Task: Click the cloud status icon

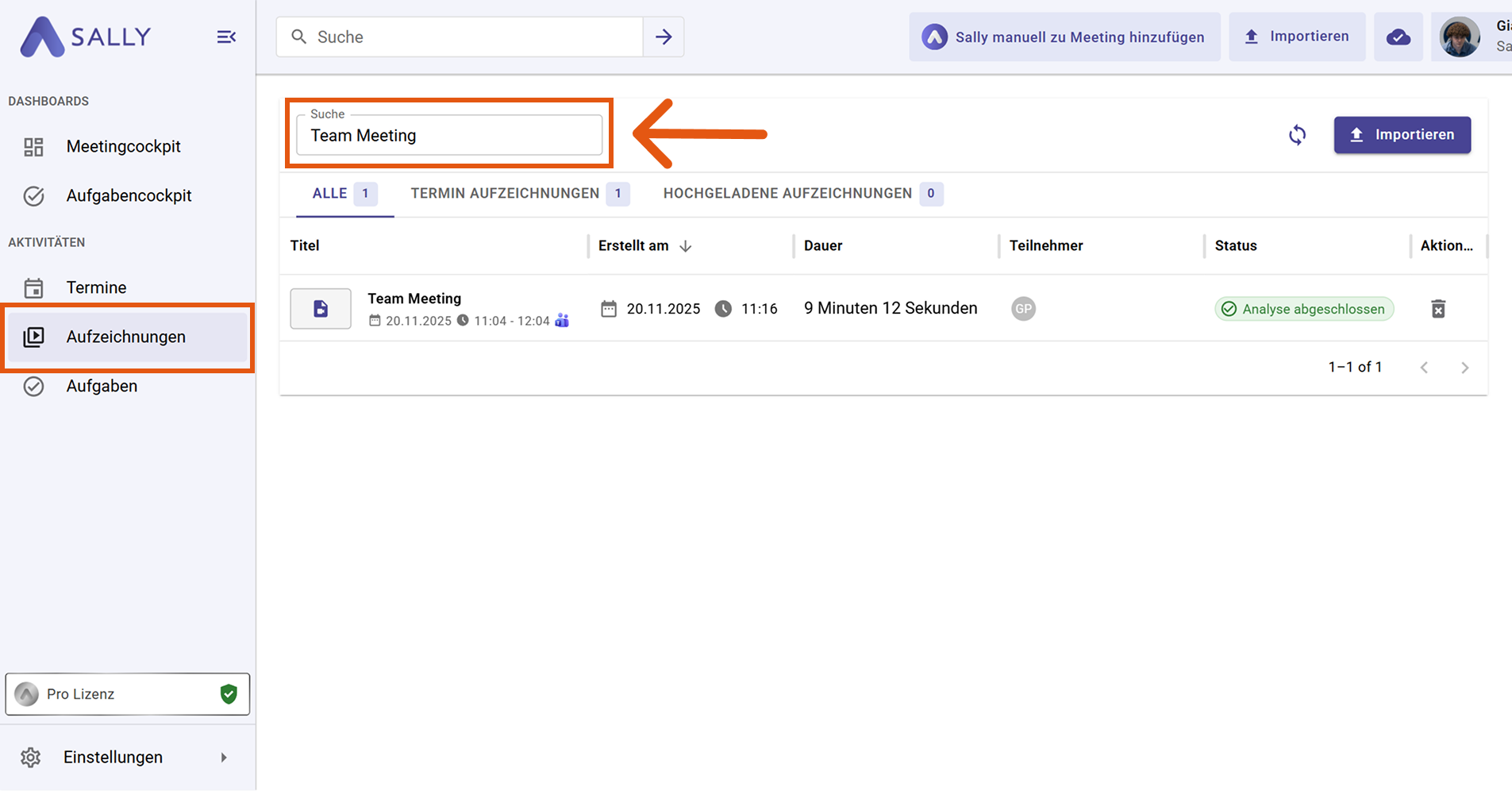Action: pos(1398,37)
